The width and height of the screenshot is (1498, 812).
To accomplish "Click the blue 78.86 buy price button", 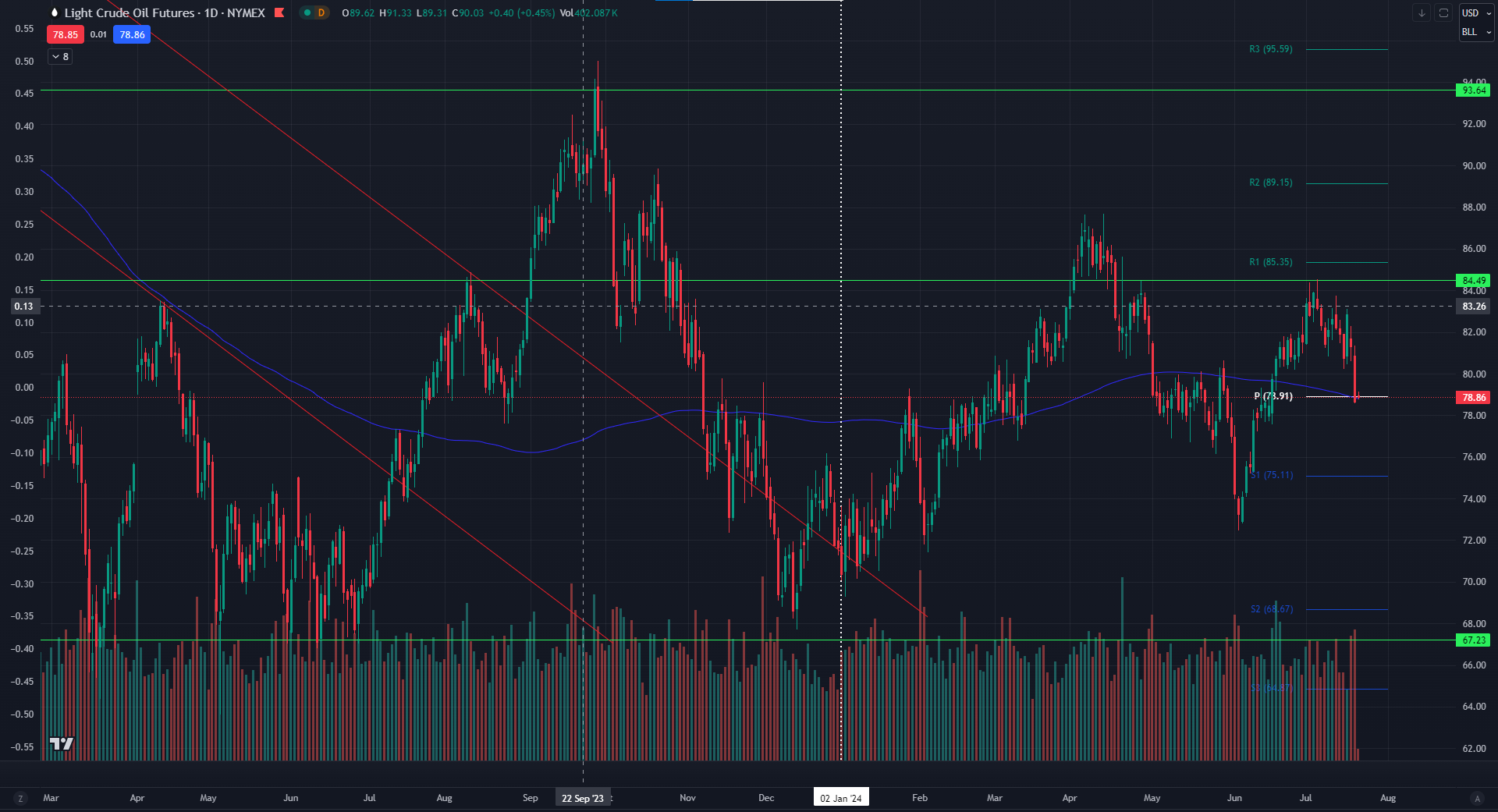I will click(132, 34).
